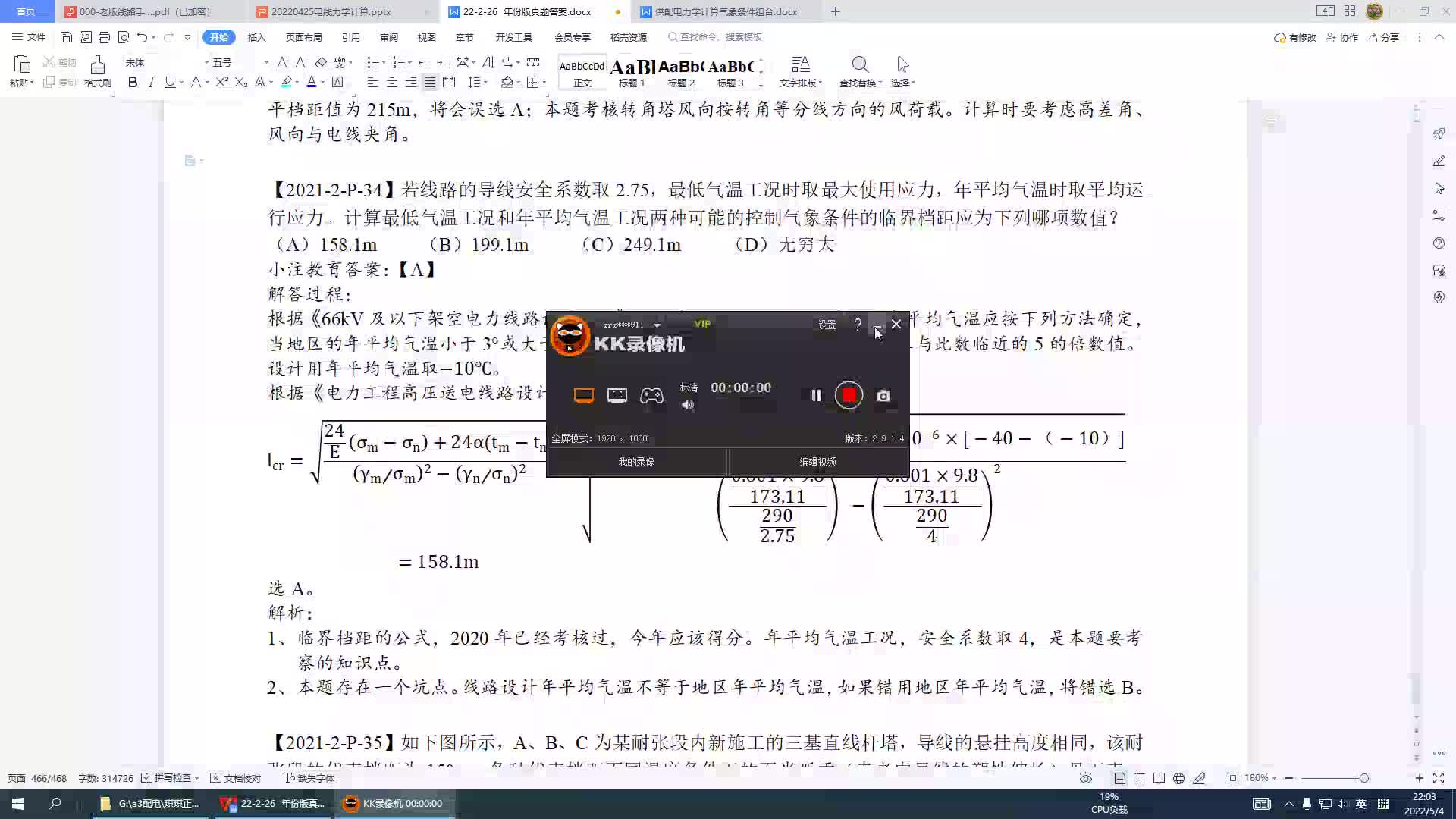Click the clear formatting eraser icon

pyautogui.click(x=321, y=62)
